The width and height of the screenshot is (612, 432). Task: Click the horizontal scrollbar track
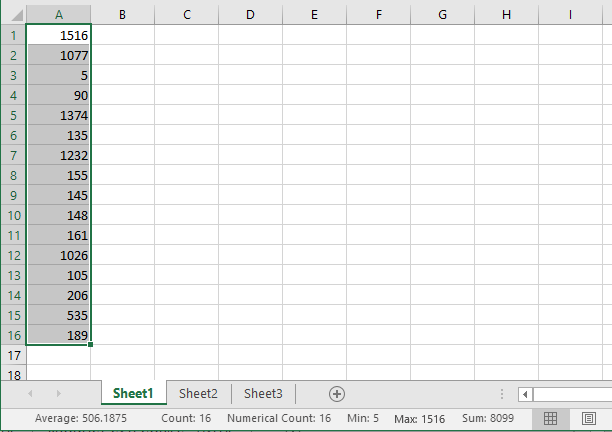pyautogui.click(x=572, y=394)
